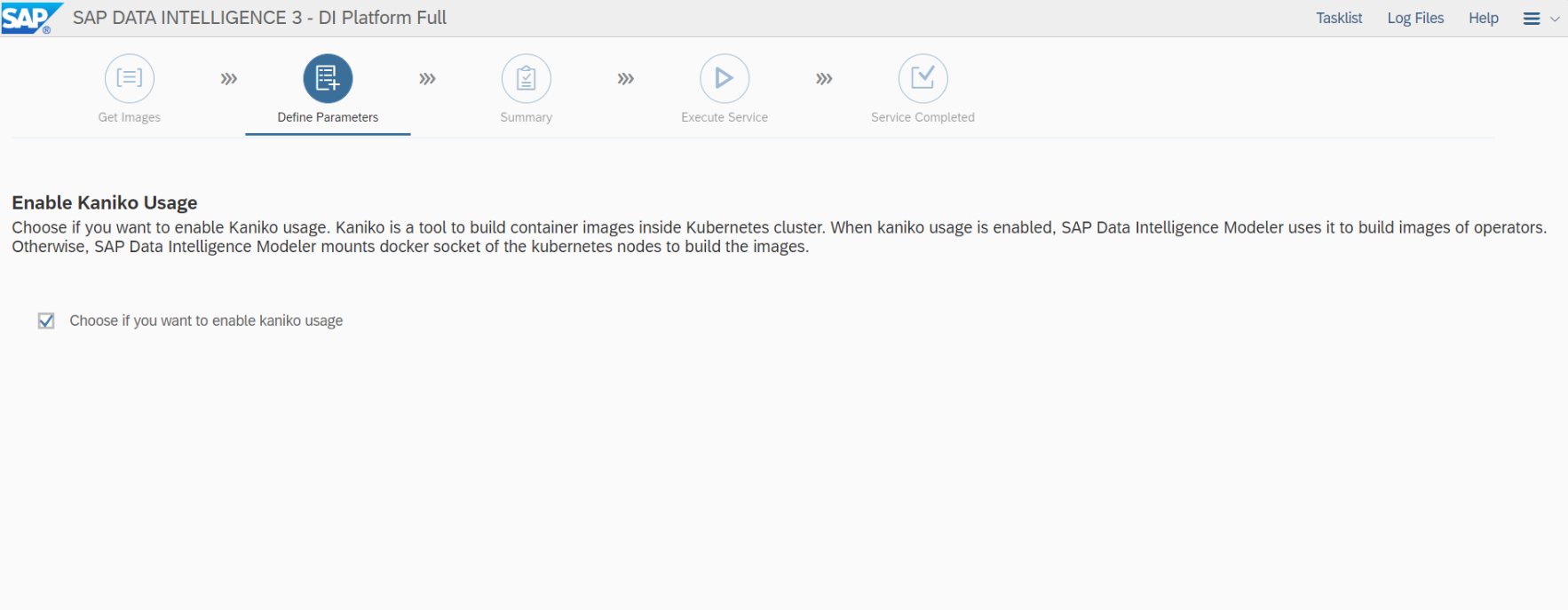The width and height of the screenshot is (1568, 610).
Task: Click the Execute Service step label
Action: tap(725, 117)
